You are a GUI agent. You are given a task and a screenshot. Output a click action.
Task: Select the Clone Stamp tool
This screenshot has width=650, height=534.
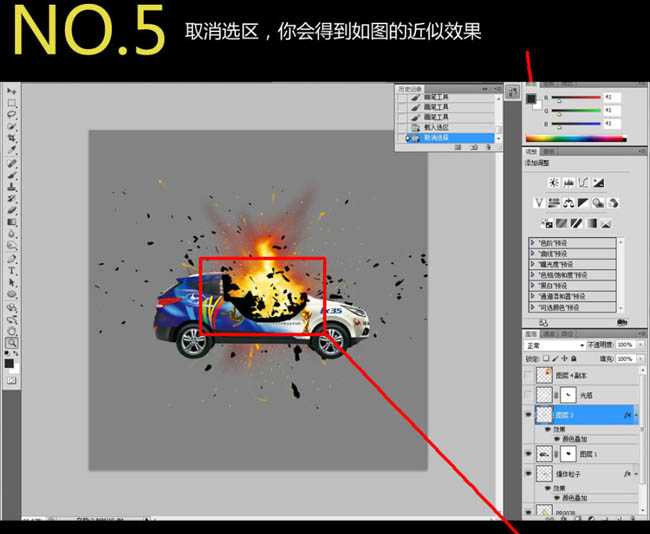pyautogui.click(x=11, y=187)
